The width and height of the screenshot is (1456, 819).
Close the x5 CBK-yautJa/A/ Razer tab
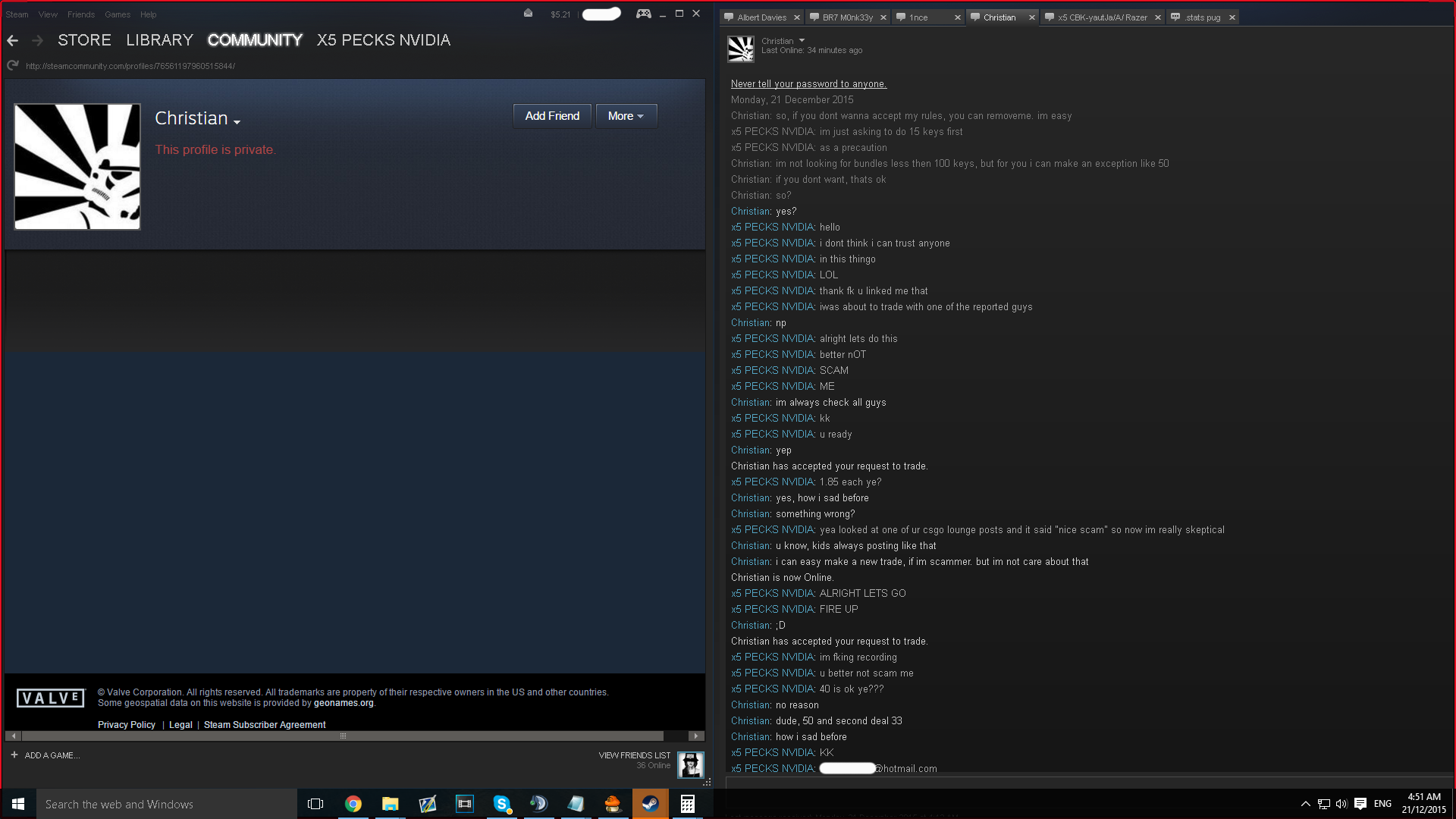click(x=1157, y=17)
